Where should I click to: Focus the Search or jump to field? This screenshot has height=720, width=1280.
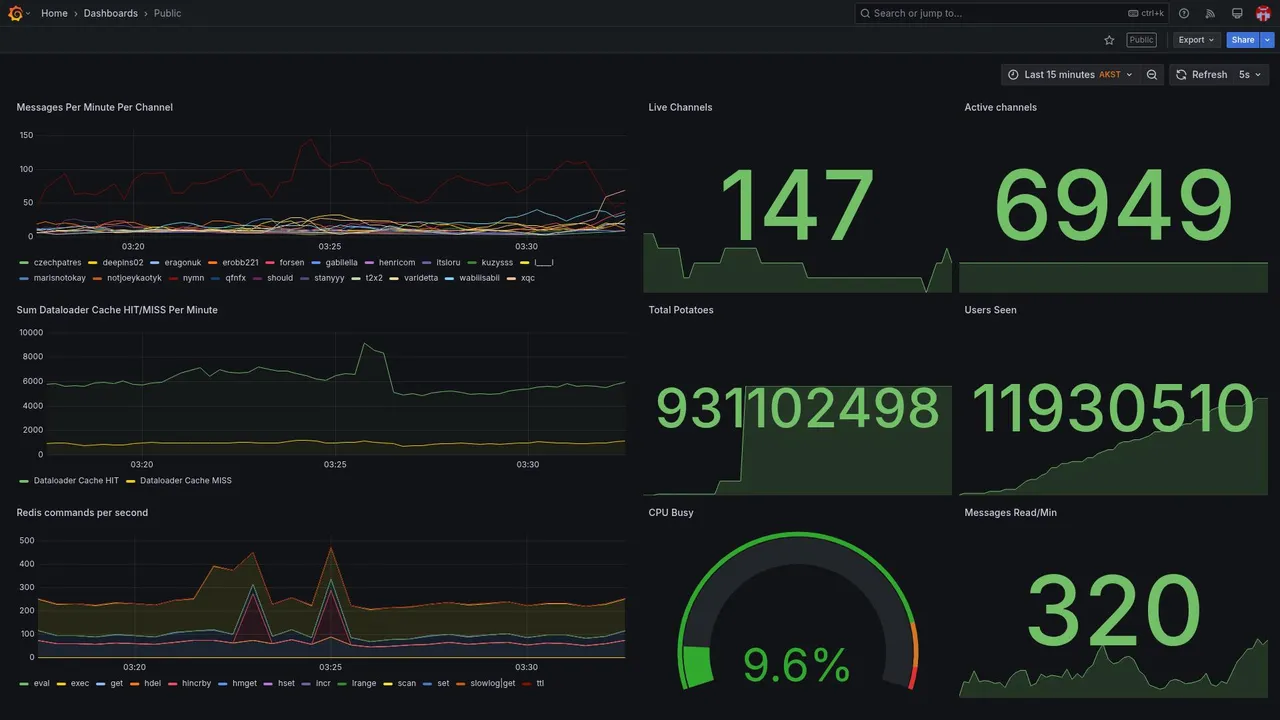[1000, 13]
